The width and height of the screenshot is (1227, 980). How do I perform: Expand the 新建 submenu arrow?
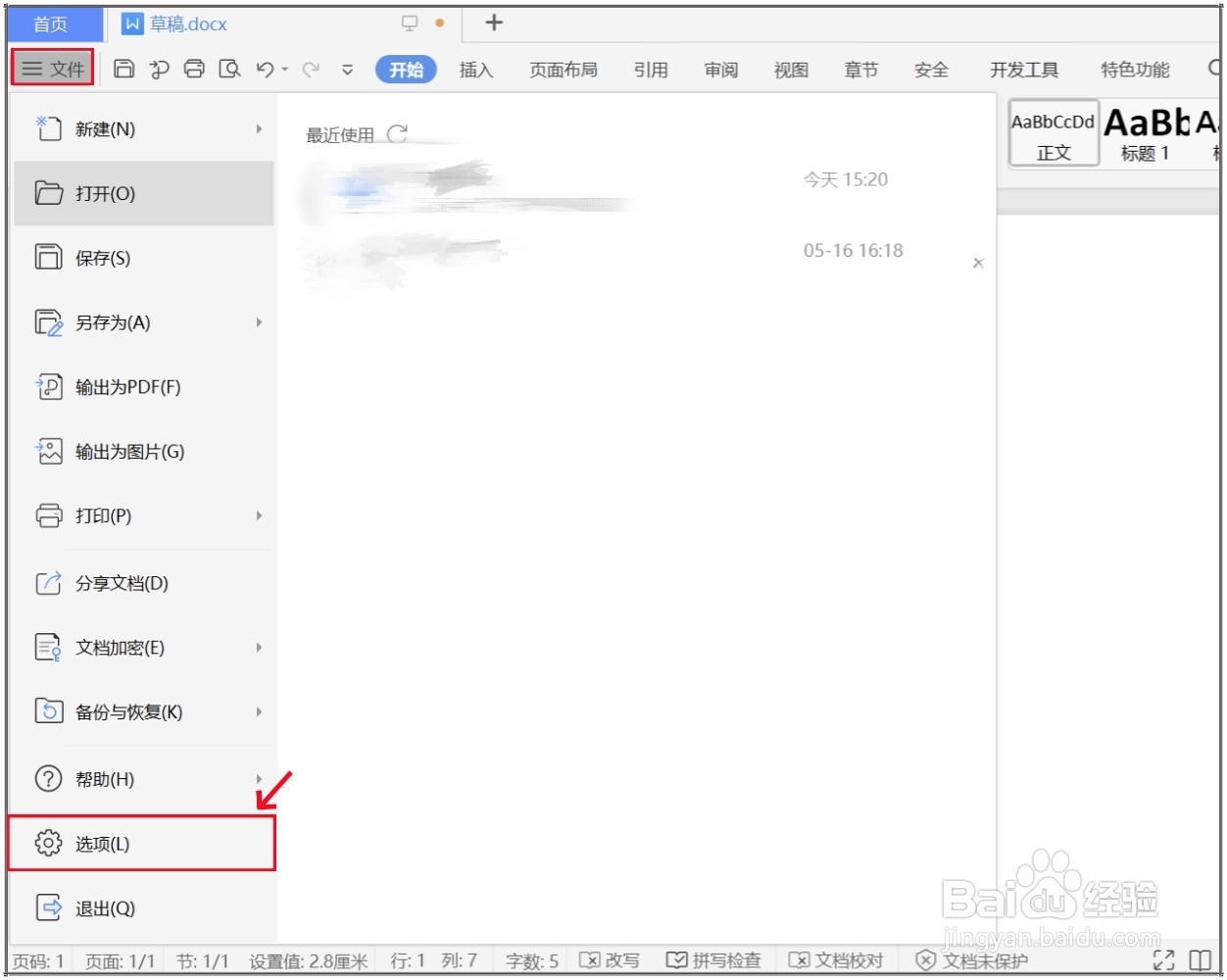(259, 128)
